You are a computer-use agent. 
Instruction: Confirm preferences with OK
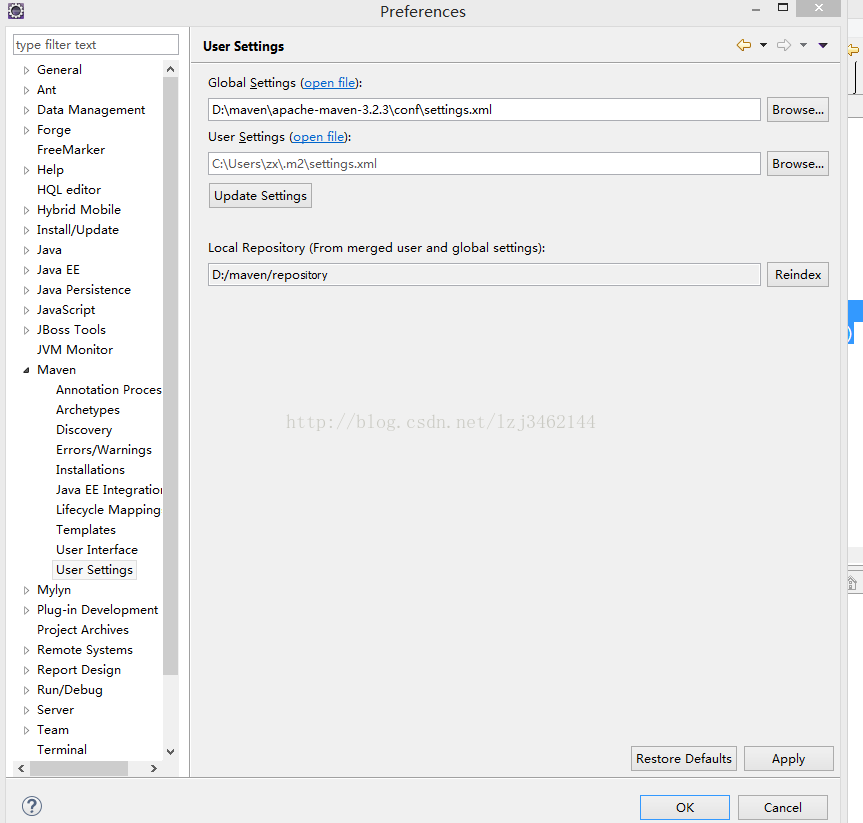685,808
